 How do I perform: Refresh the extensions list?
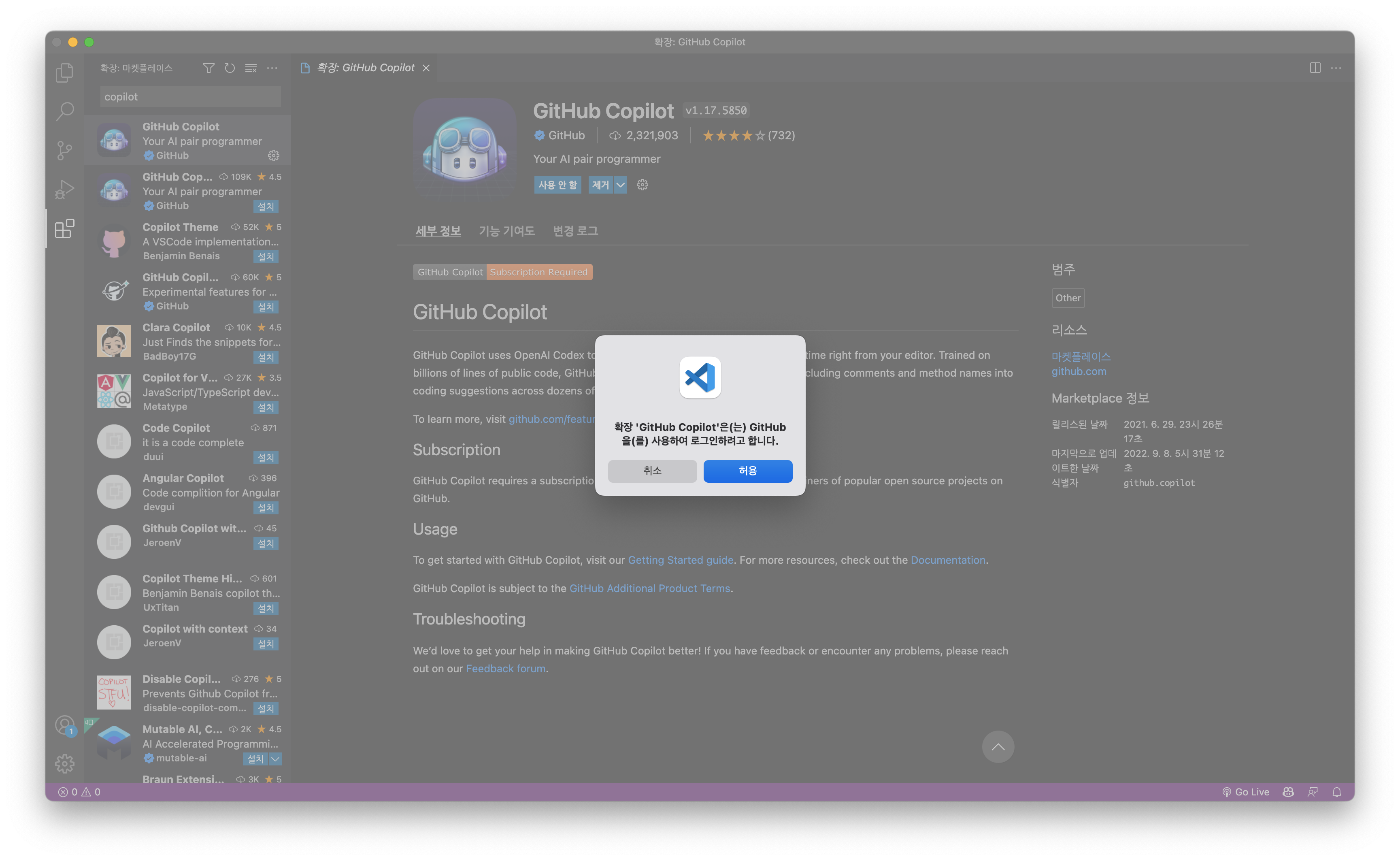pos(230,68)
